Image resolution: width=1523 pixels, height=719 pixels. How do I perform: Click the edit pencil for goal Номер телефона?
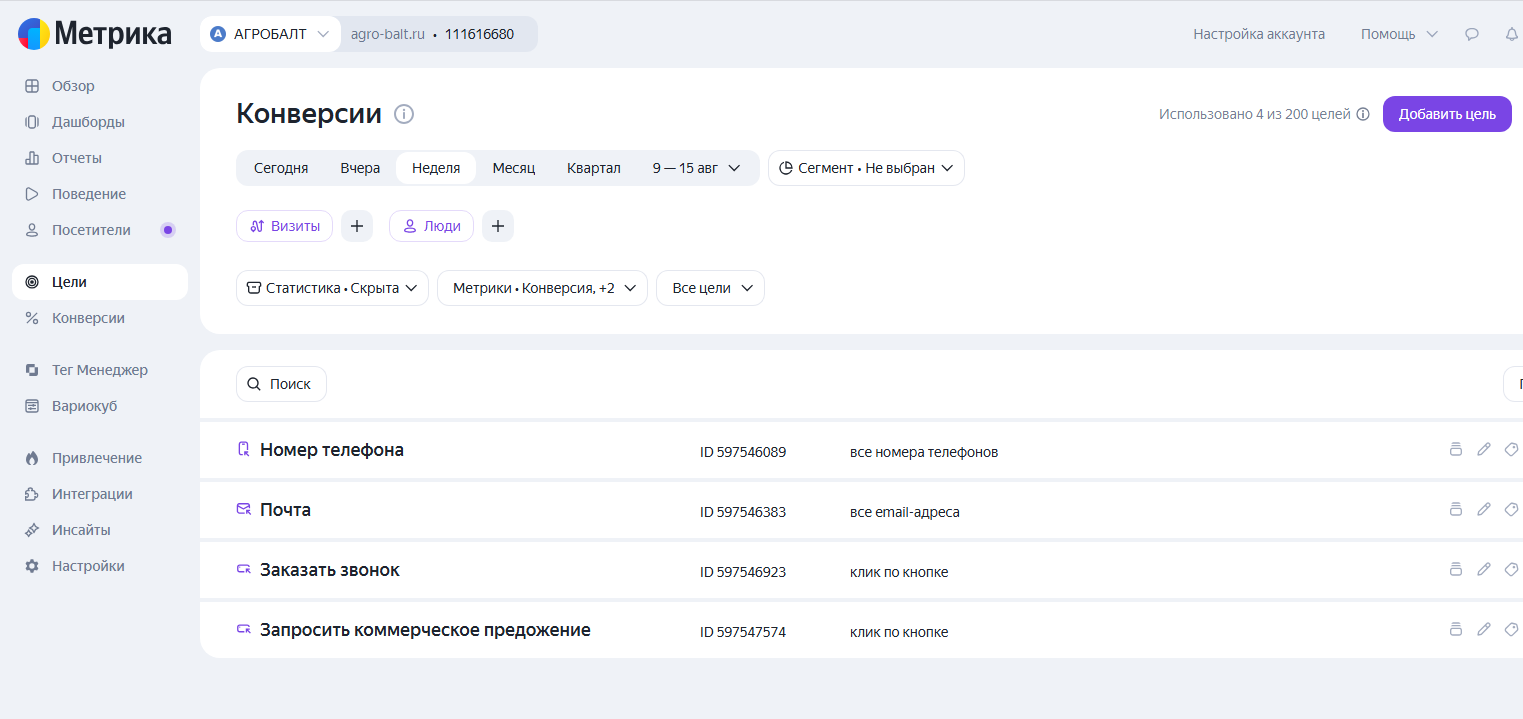[x=1484, y=449]
